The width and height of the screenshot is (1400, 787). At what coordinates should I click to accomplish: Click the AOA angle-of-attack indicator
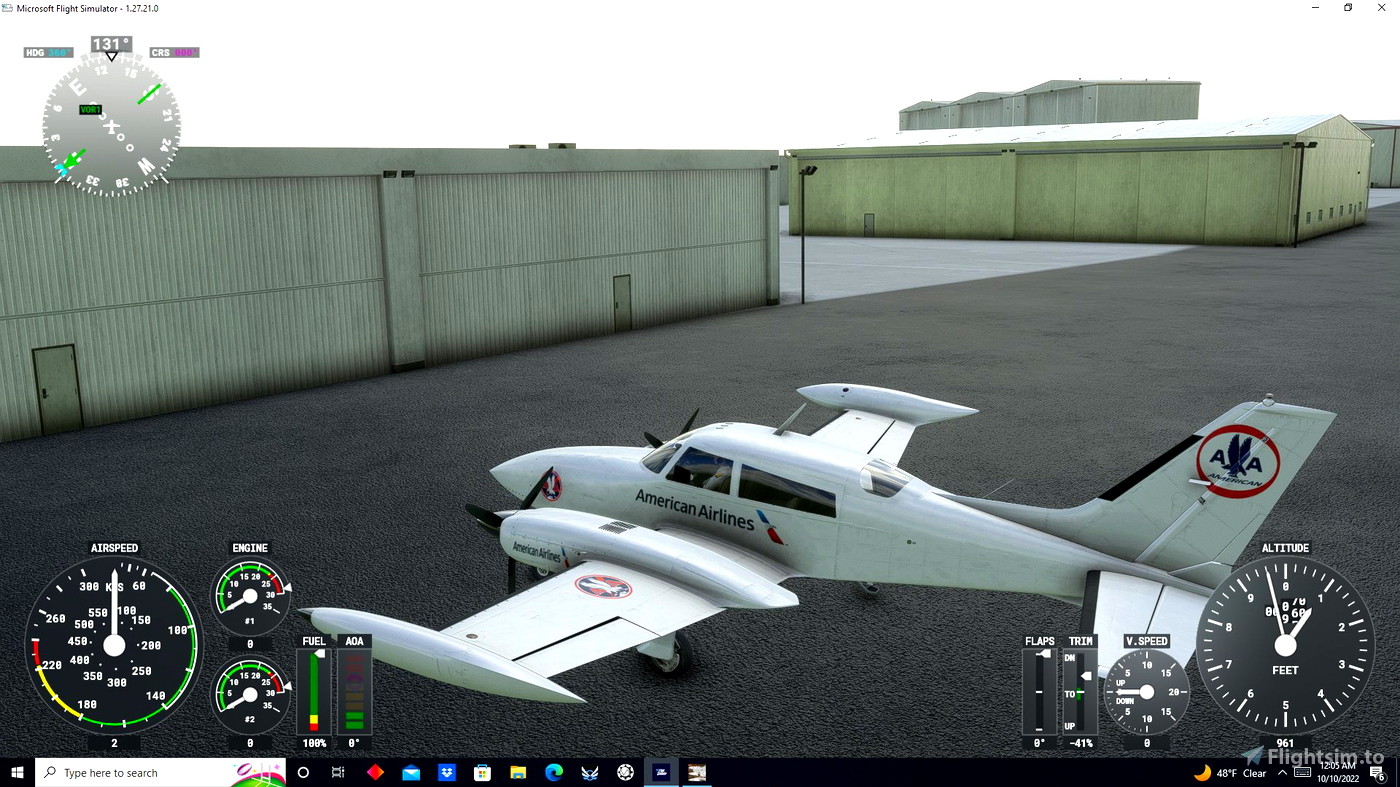(x=354, y=692)
